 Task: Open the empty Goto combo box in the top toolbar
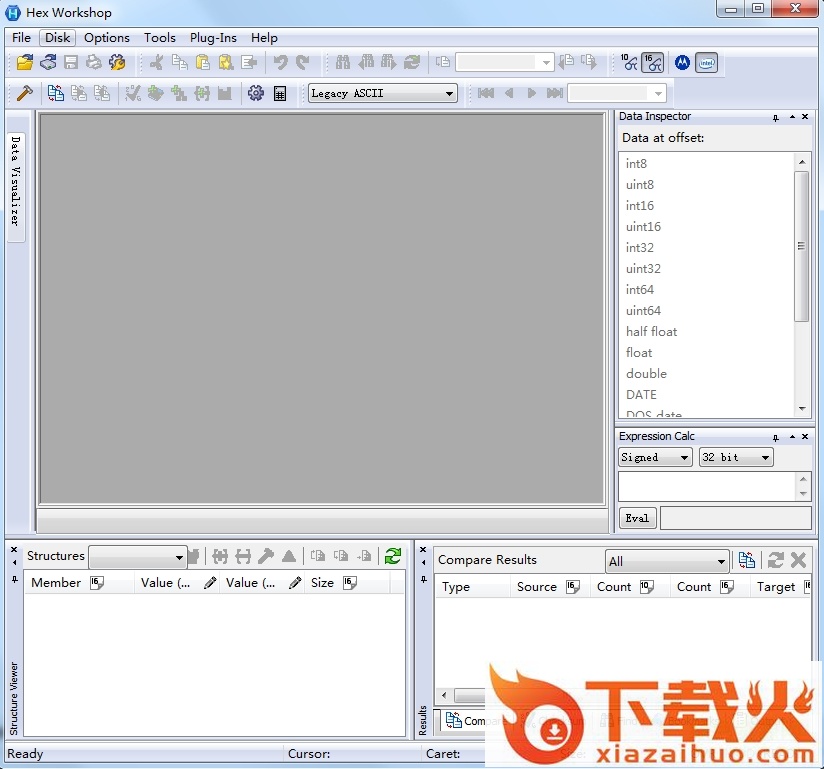504,63
